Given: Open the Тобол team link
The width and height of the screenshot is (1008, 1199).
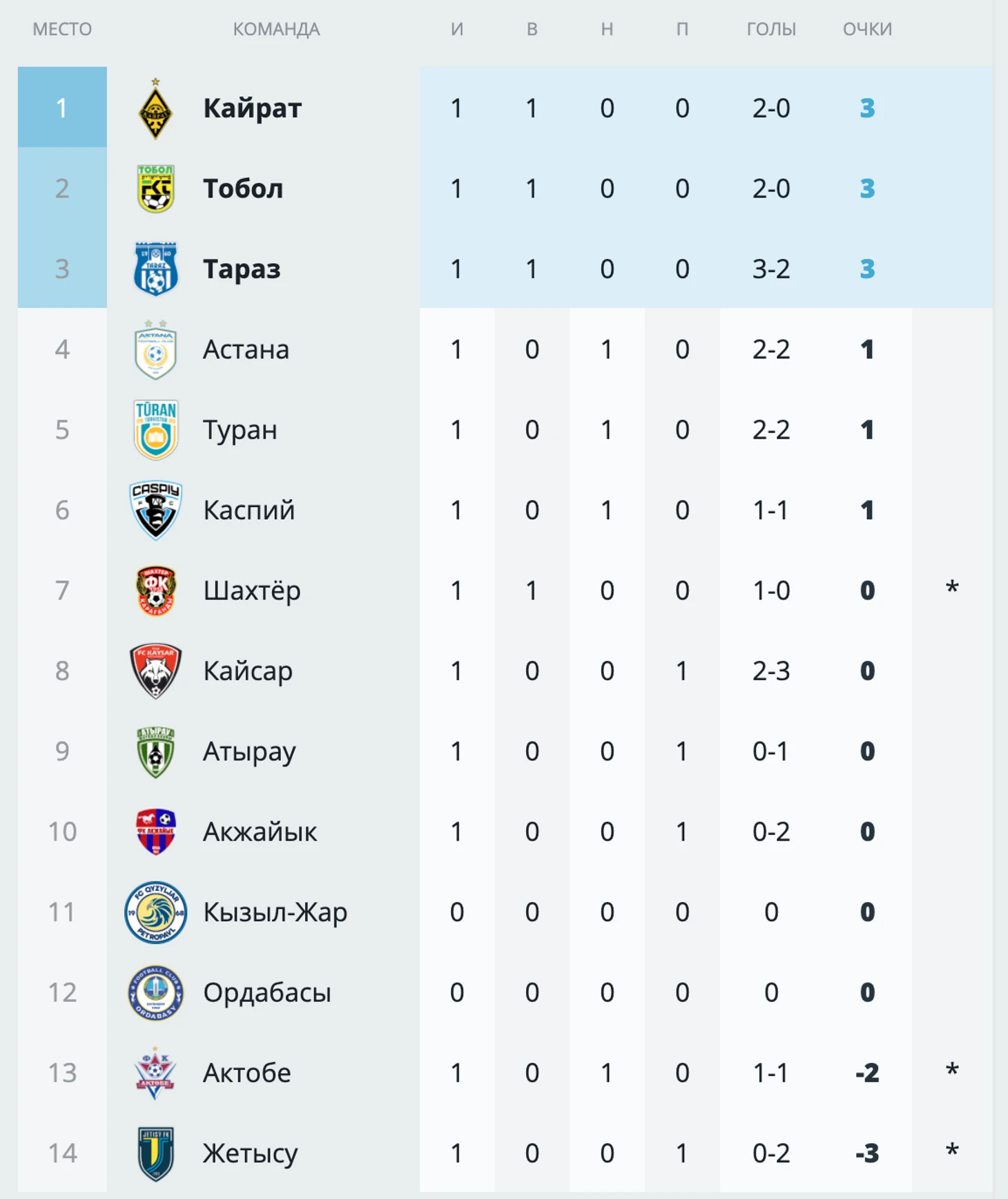Looking at the screenshot, I should (242, 189).
